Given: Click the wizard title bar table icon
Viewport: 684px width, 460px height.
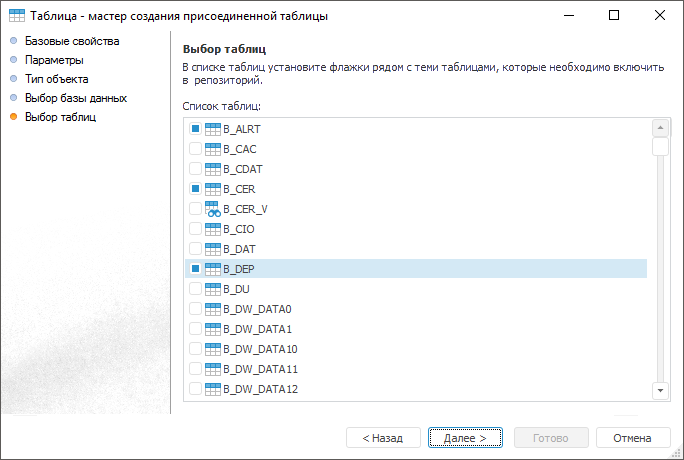Looking at the screenshot, I should [17, 16].
